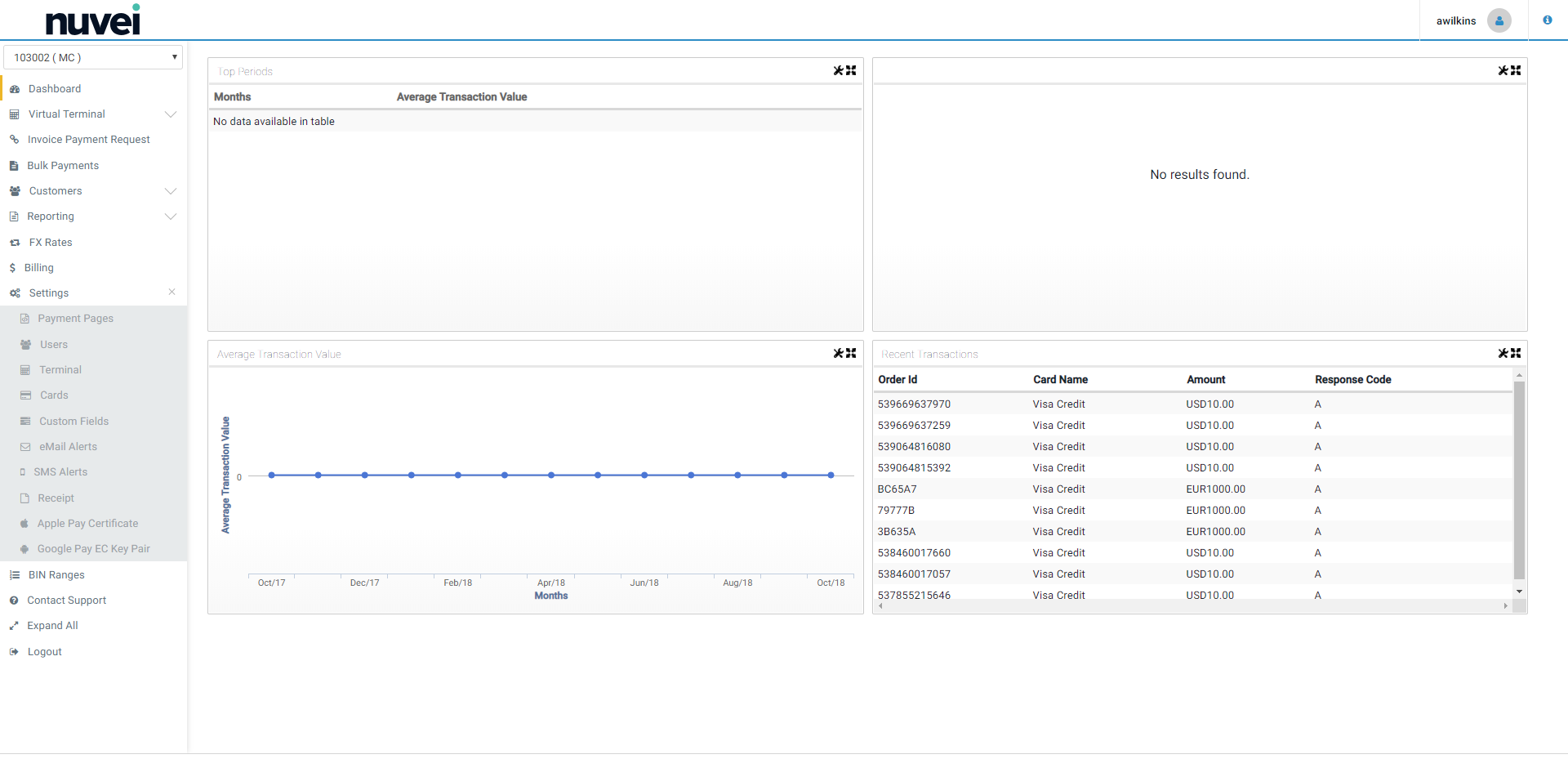Click the Recent Transactions vertical scrollbar

click(x=1519, y=480)
